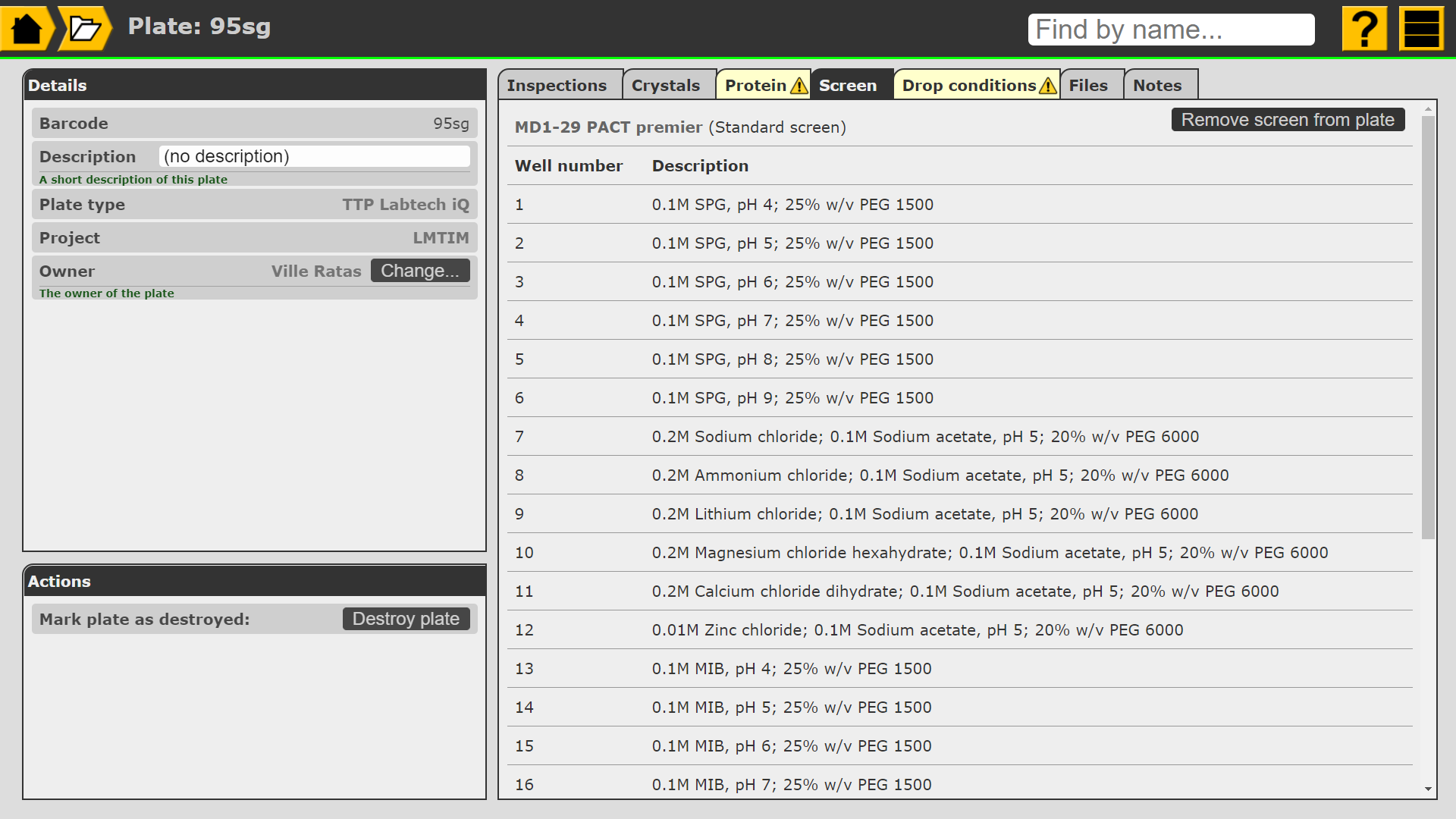Open the help question mark icon

click(x=1363, y=29)
